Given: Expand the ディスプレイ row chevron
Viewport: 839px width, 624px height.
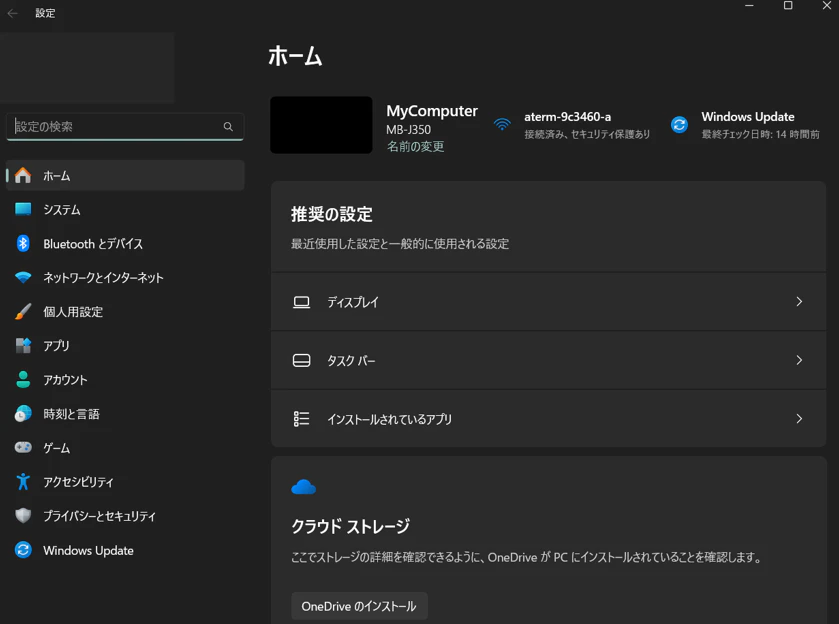Looking at the screenshot, I should [x=799, y=302].
